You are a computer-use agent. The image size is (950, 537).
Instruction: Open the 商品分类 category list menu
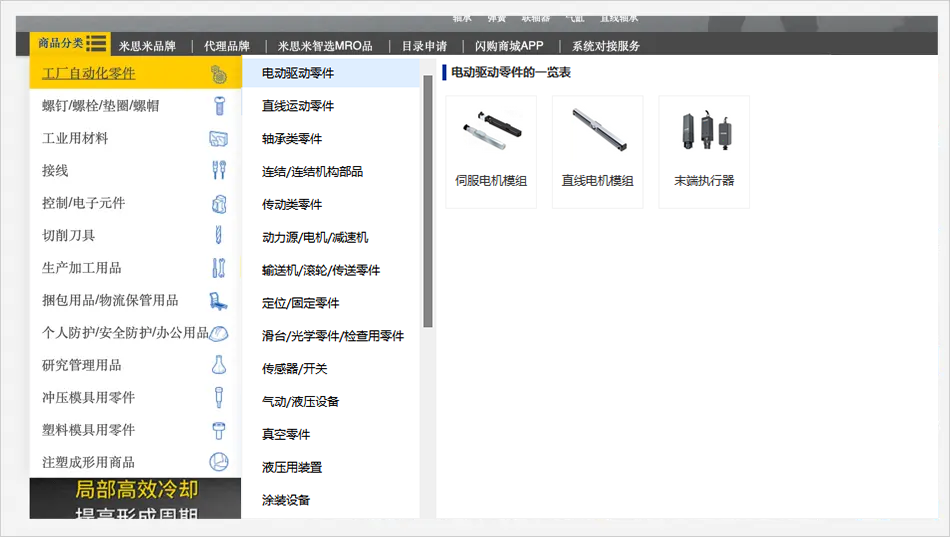72,43
